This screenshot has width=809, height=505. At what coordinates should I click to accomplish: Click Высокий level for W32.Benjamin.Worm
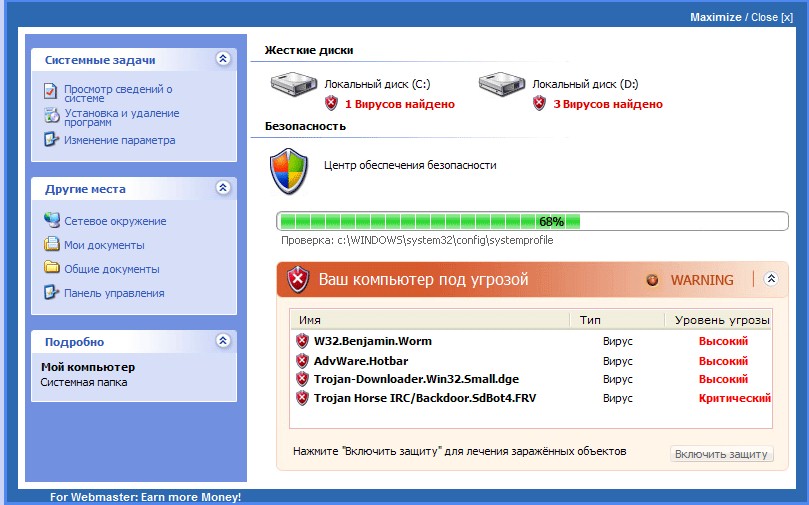pyautogui.click(x=723, y=341)
